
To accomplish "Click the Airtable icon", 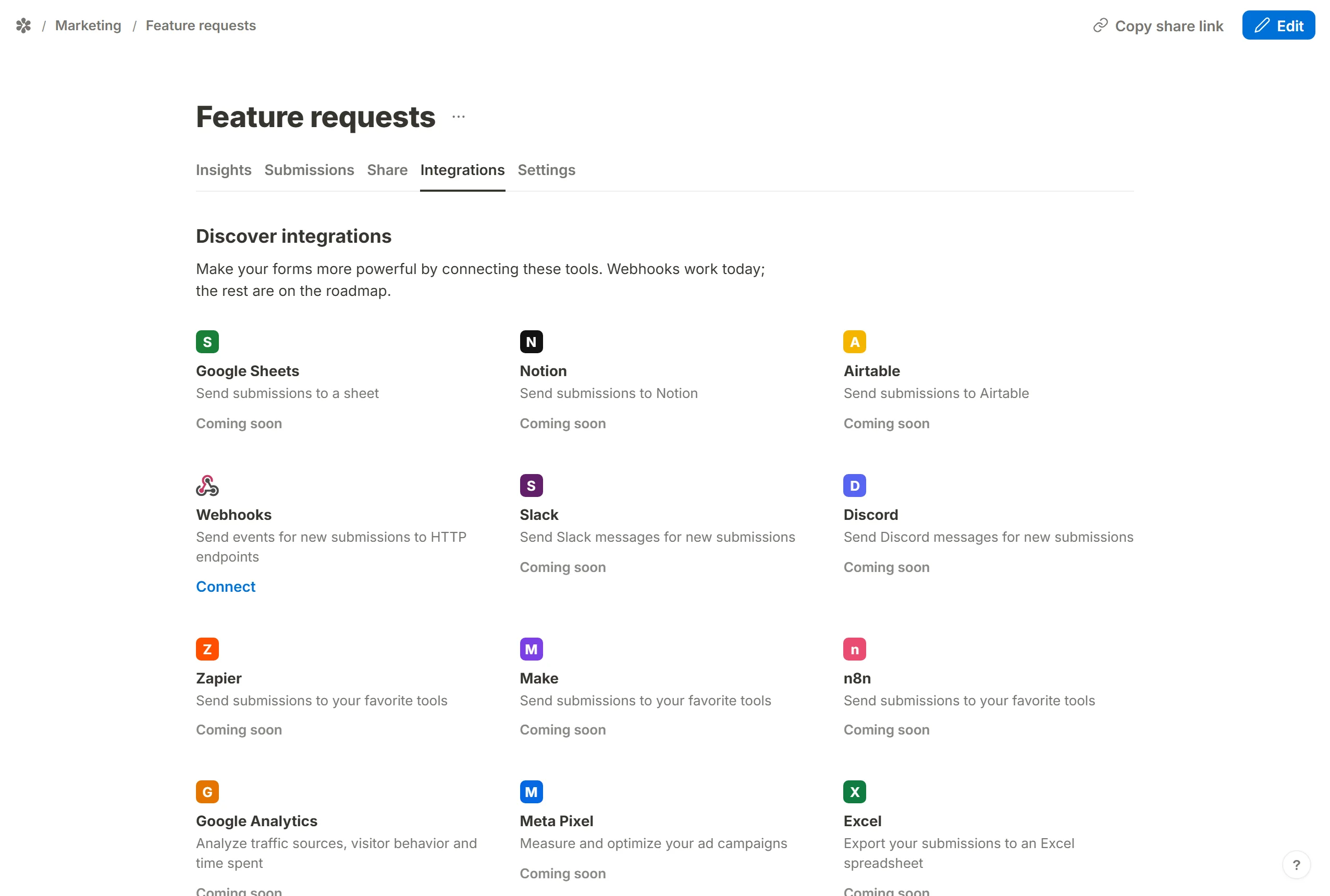I will click(x=855, y=342).
